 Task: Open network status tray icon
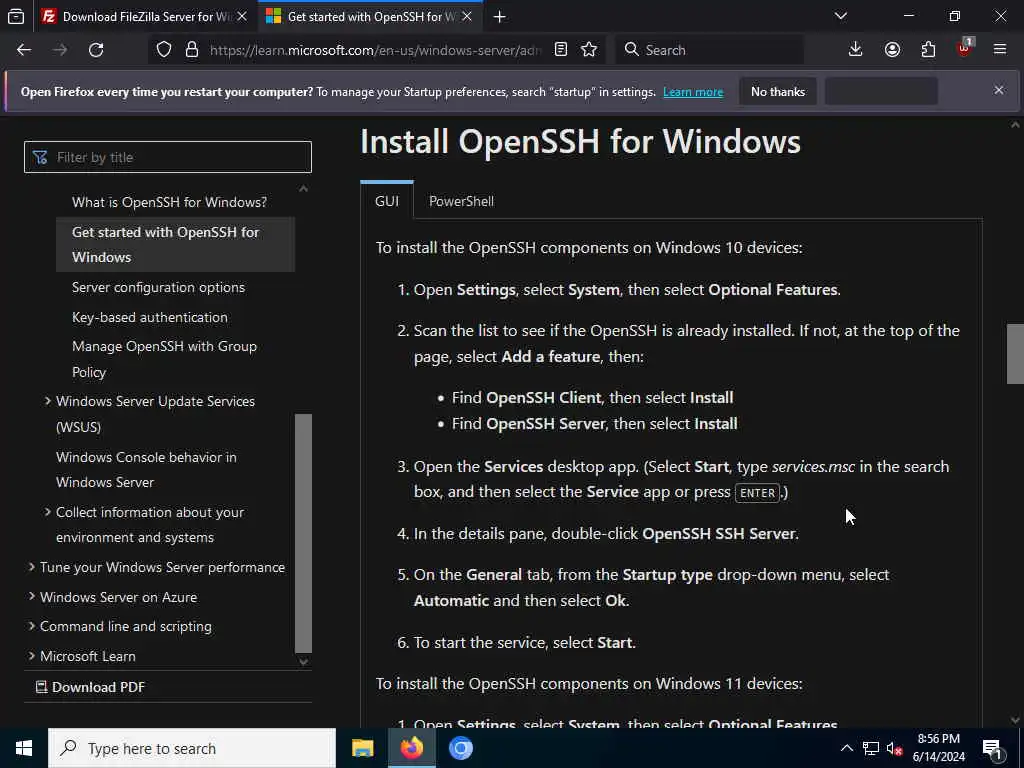click(x=871, y=748)
